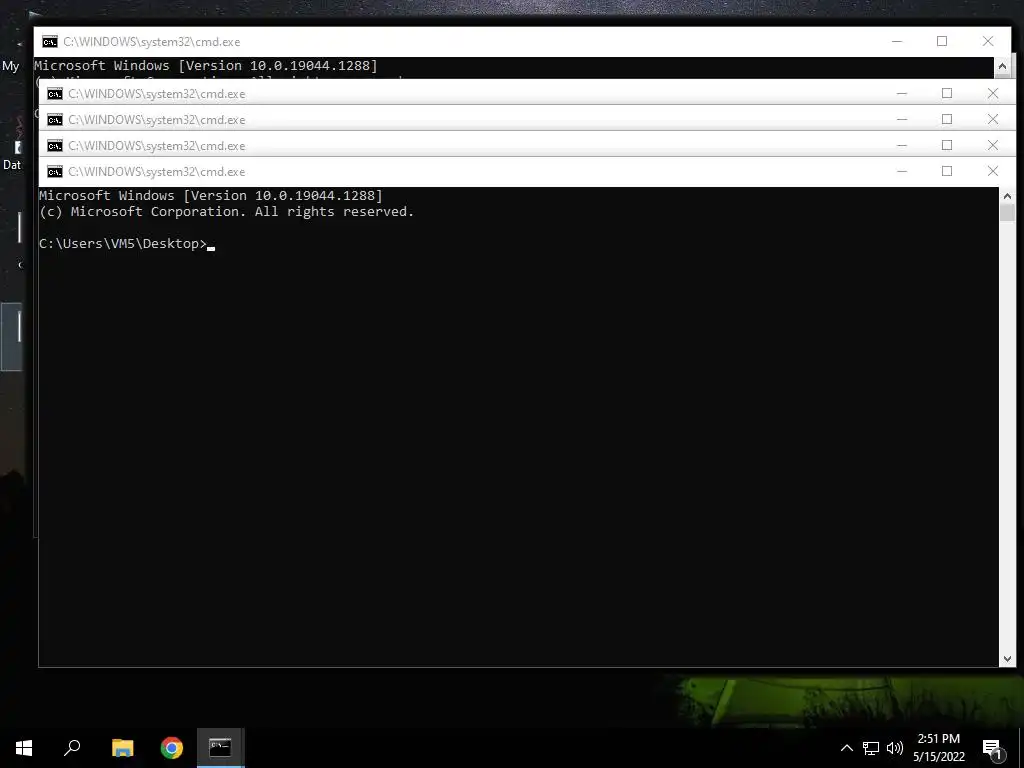The height and width of the screenshot is (768, 1024).
Task: Open the Action Center notifications icon
Action: 993,748
